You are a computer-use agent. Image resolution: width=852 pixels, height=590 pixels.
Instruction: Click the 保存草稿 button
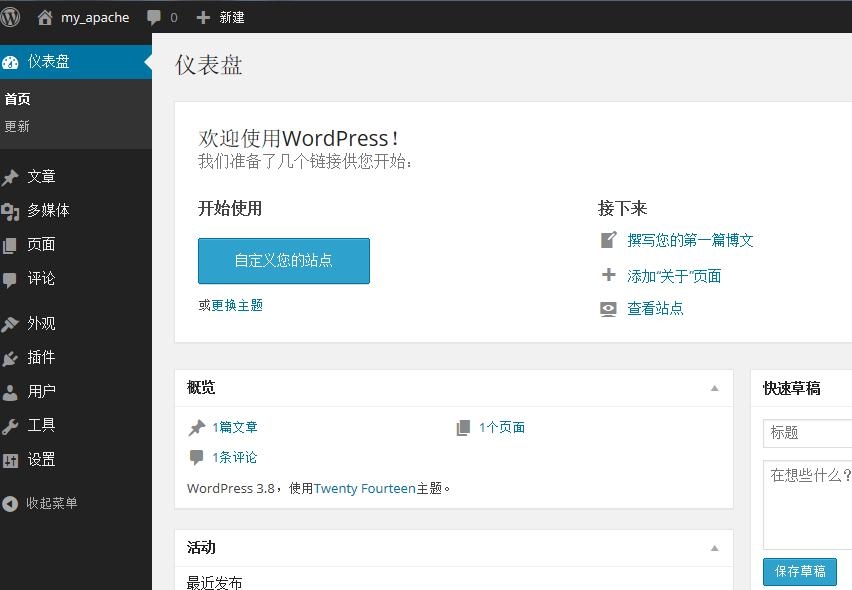pos(800,572)
